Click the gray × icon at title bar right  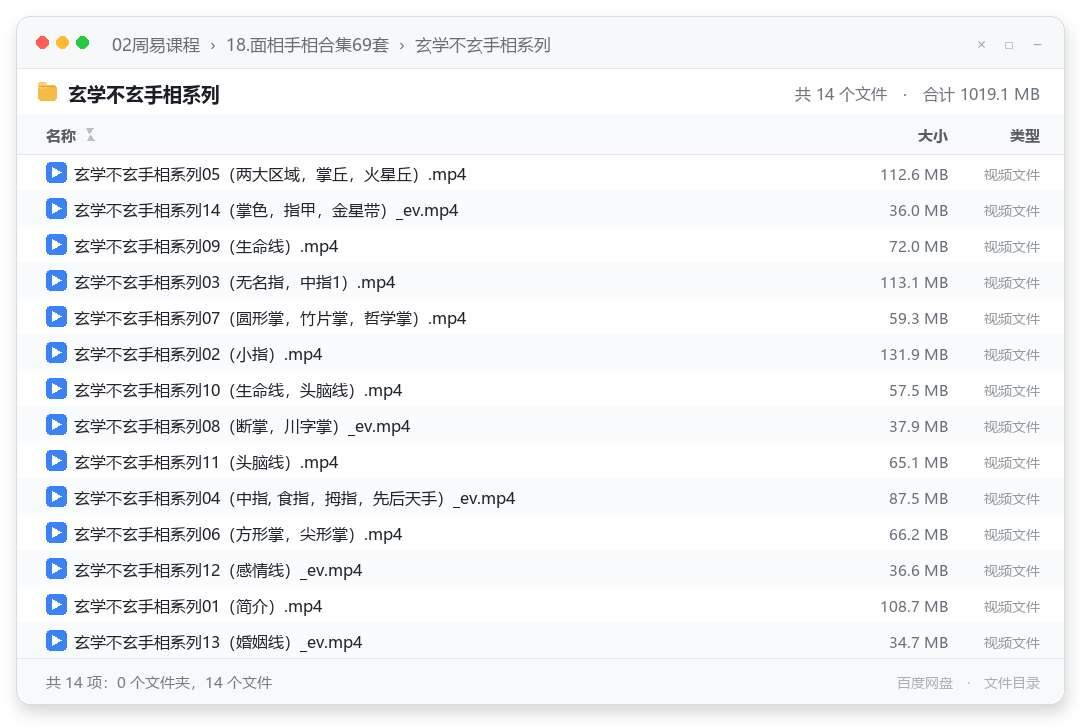click(x=982, y=45)
